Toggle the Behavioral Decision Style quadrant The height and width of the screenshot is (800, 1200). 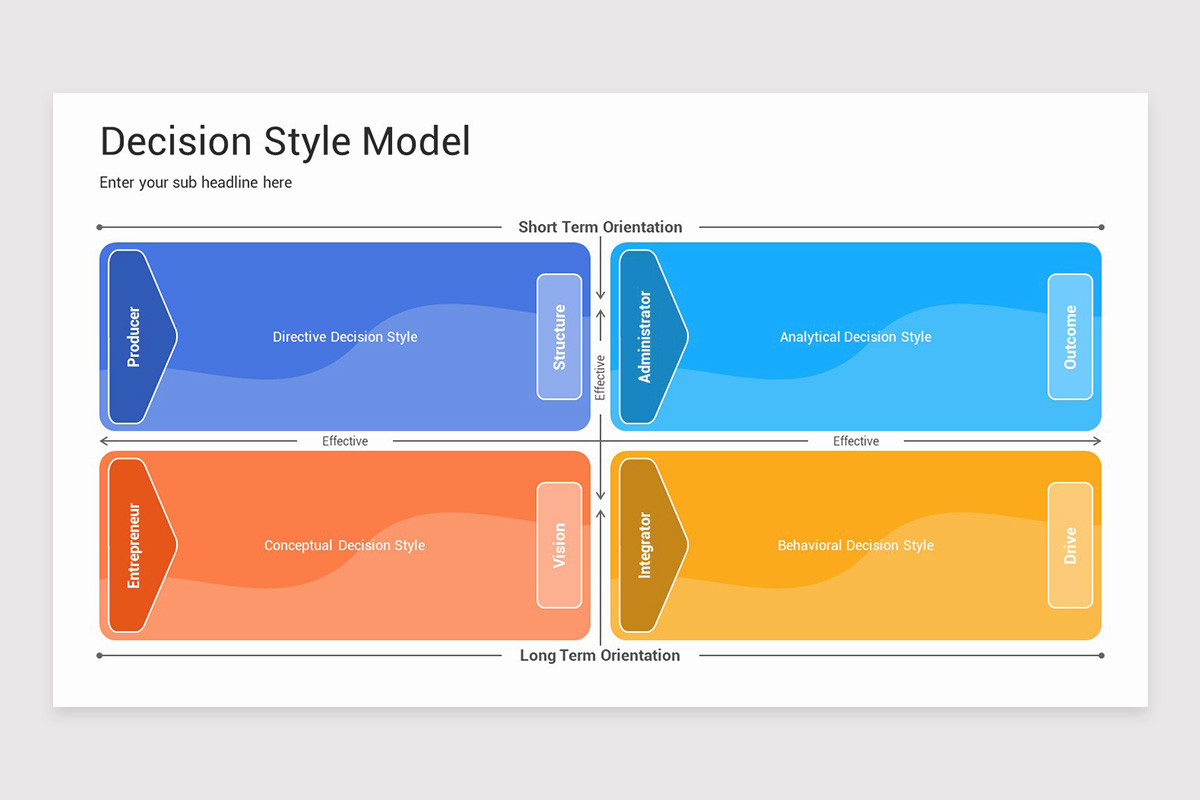tap(855, 546)
